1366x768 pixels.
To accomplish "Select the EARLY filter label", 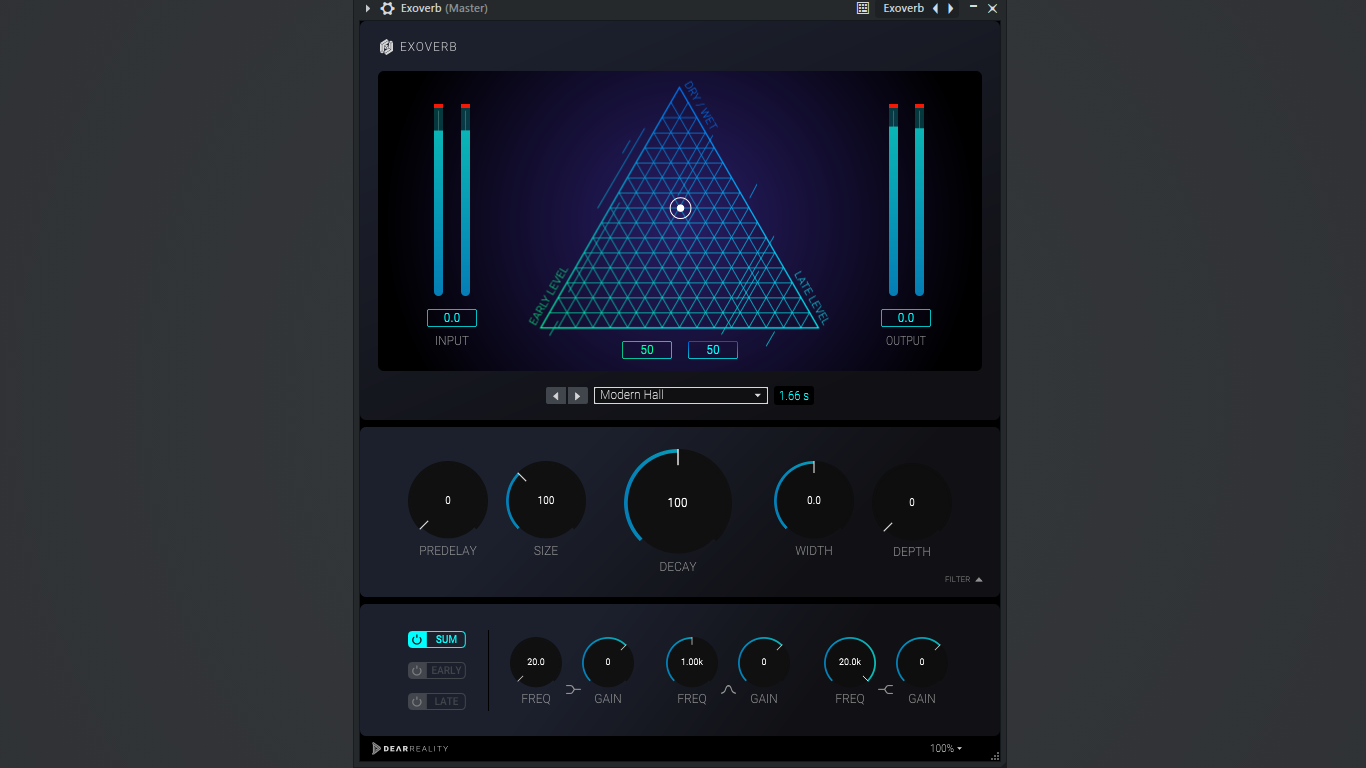I will point(447,671).
